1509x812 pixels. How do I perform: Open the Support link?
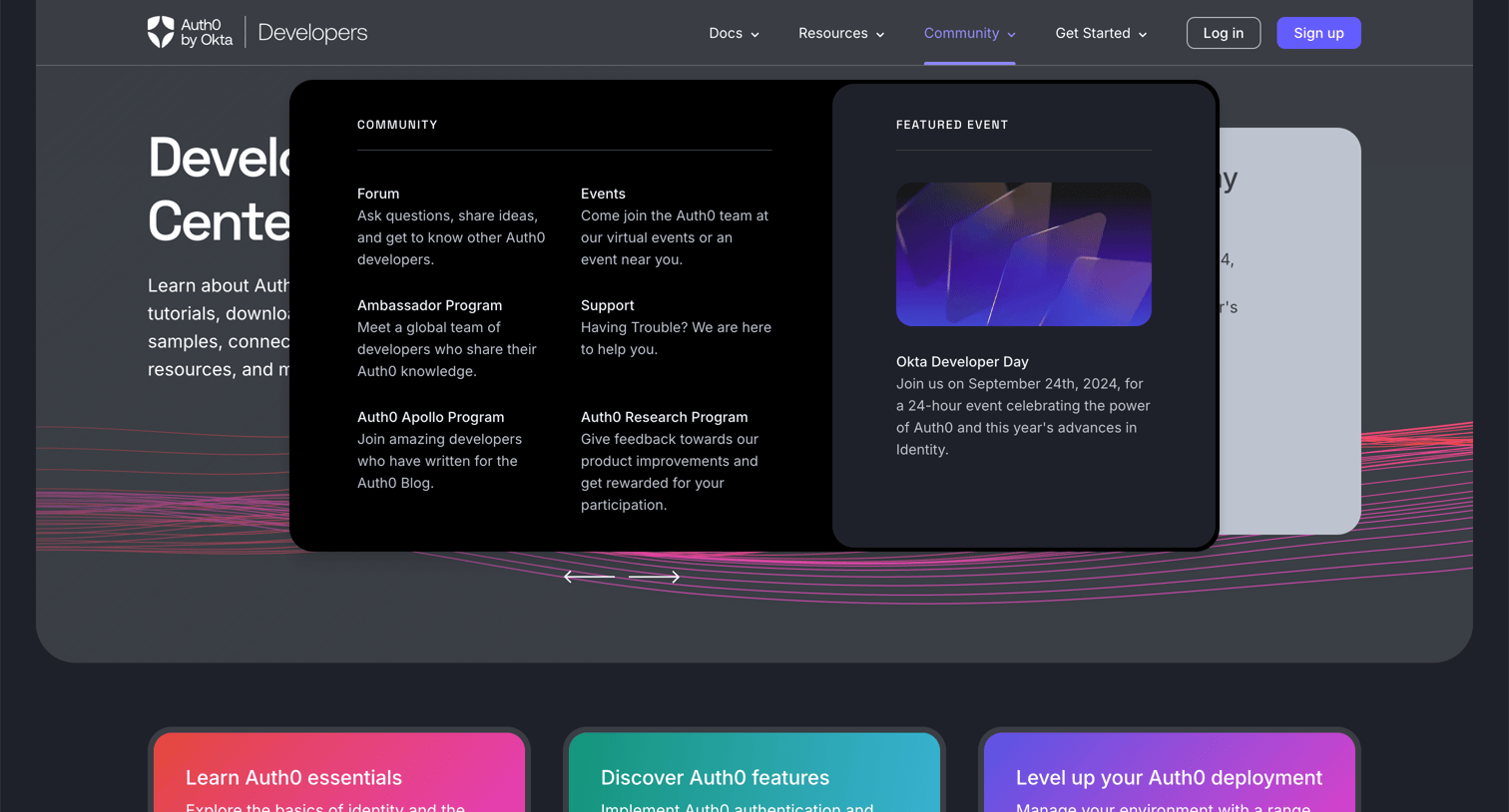607,305
